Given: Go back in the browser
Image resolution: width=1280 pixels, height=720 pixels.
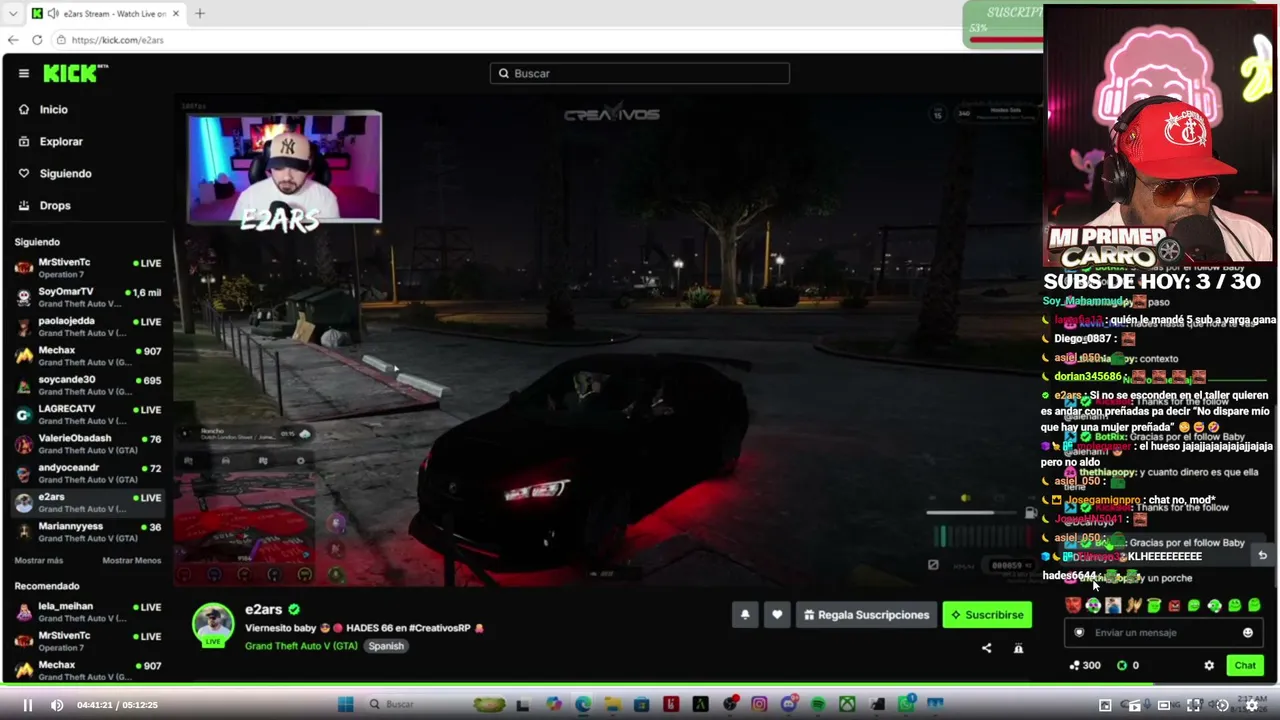Looking at the screenshot, I should tap(13, 40).
